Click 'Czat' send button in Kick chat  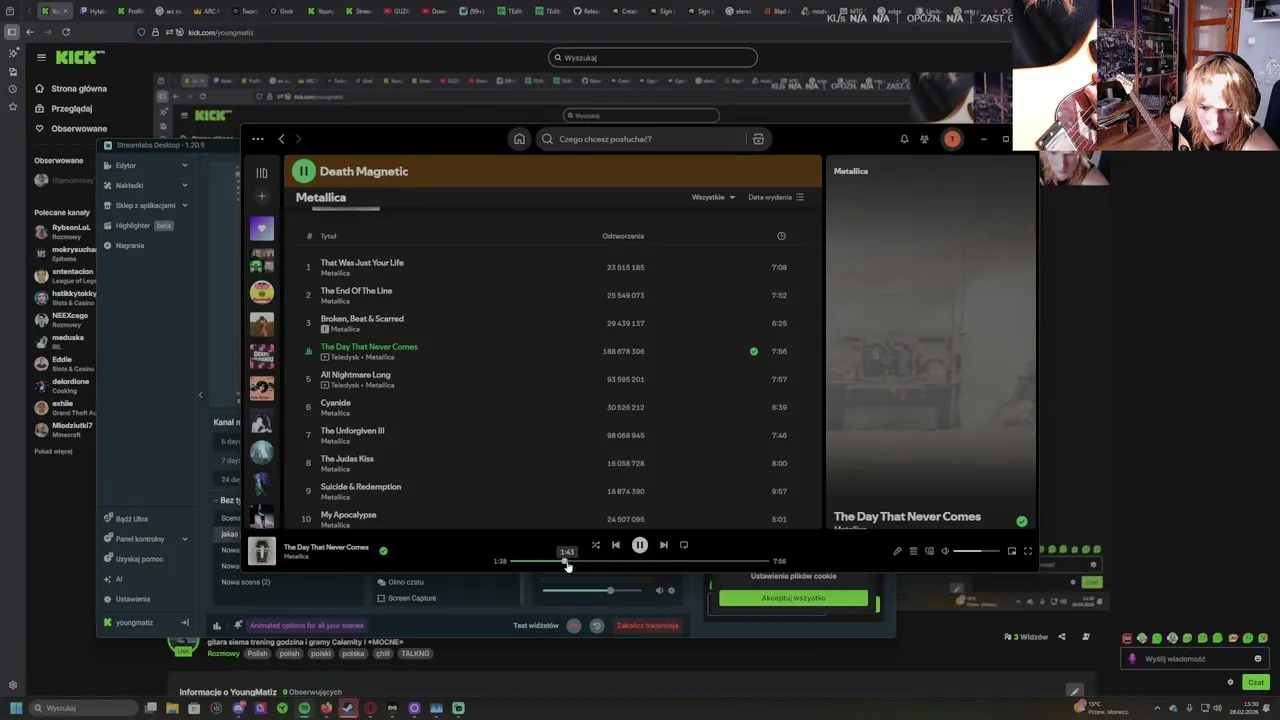click(x=1256, y=682)
